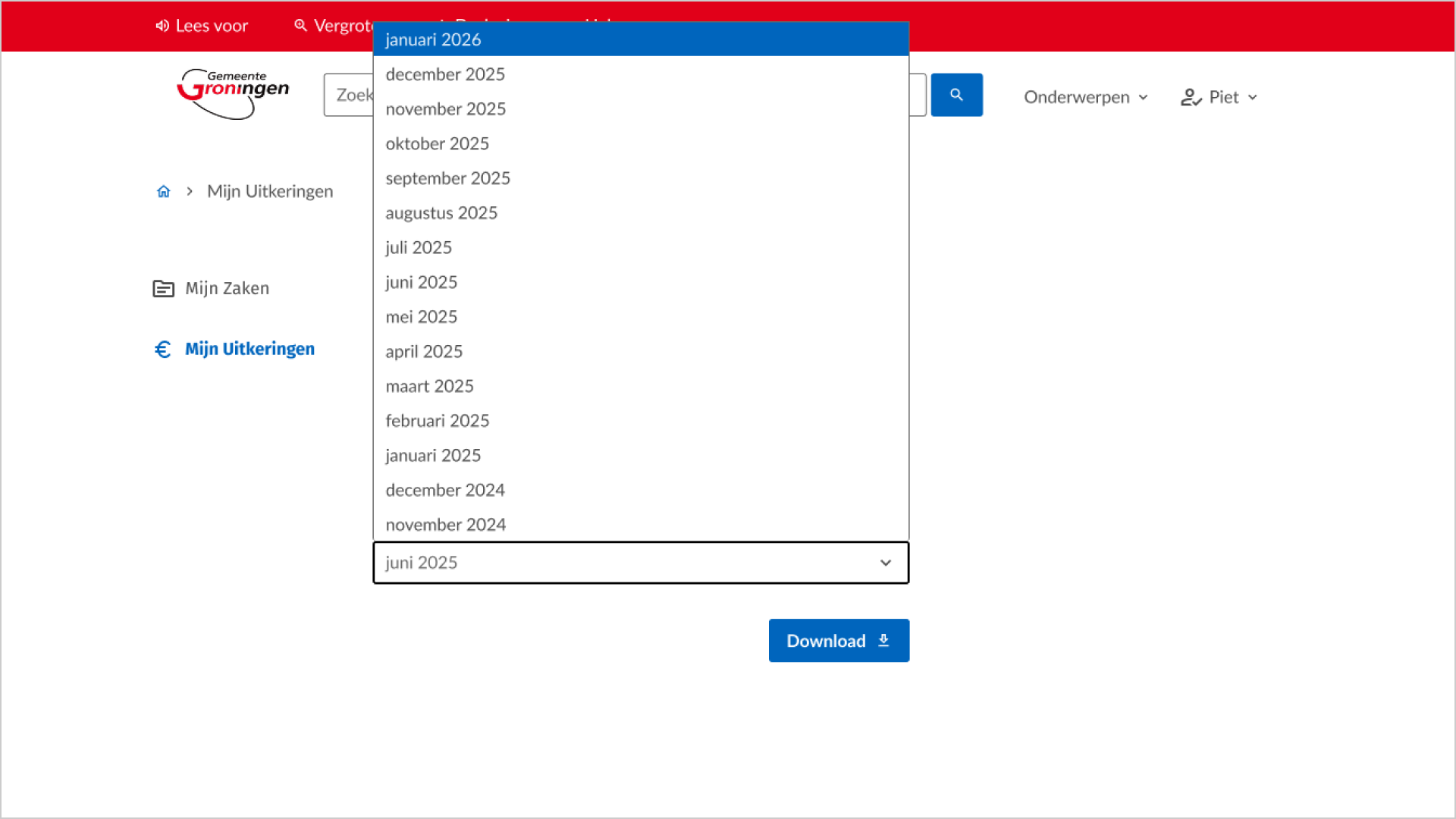The height and width of the screenshot is (819, 1456).
Task: Click the euro icon for Mijn Uitkeringen
Action: [163, 349]
